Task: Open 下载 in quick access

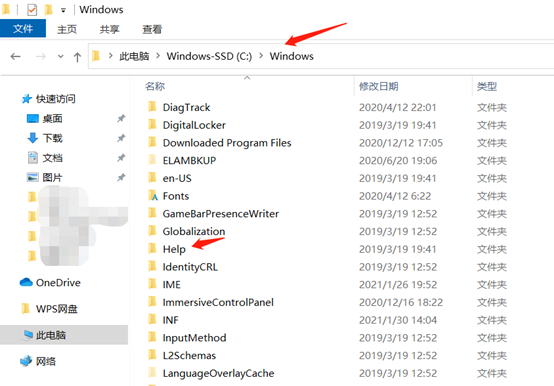Action: tap(52, 138)
